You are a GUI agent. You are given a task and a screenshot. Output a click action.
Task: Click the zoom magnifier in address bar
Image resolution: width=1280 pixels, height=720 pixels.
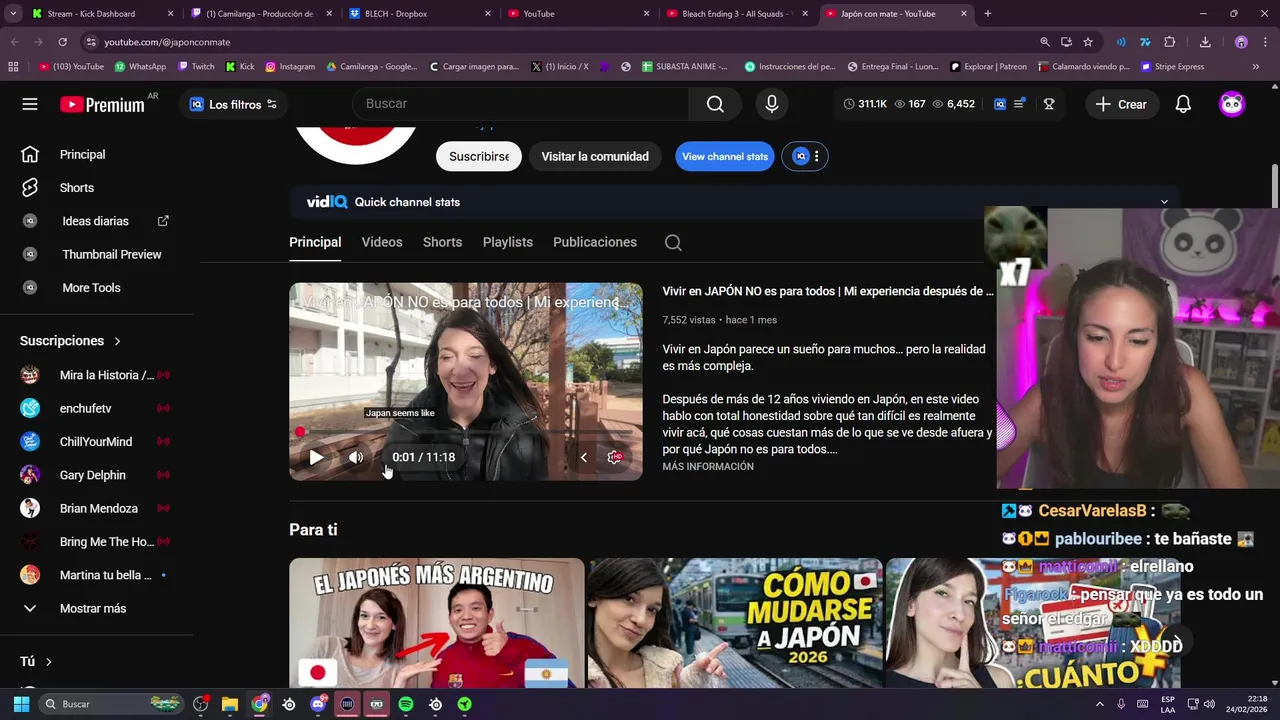coord(1044,42)
